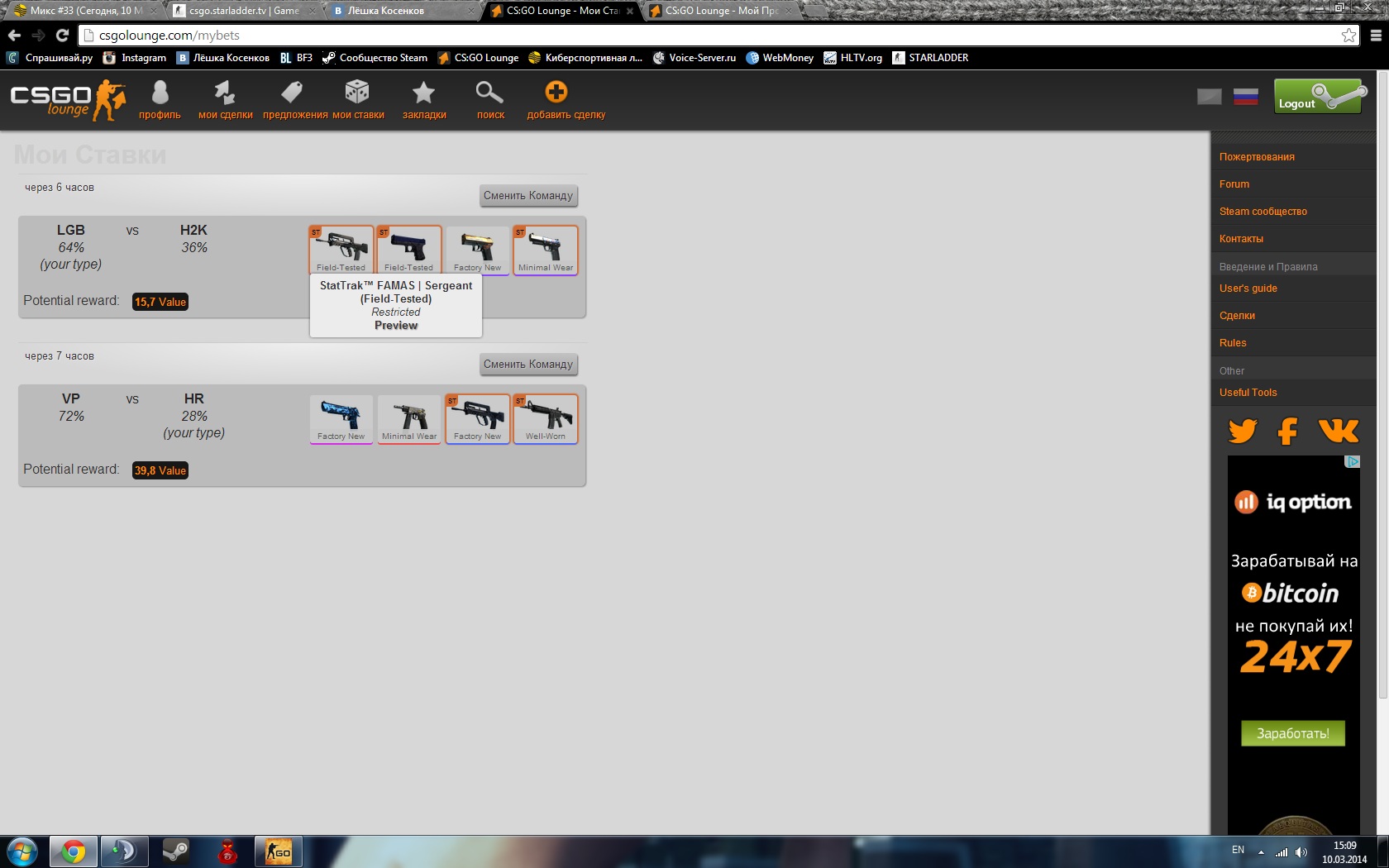Click Сменить Команду for LGB vs H2K
Viewport: 1389px width, 868px height.
[528, 196]
